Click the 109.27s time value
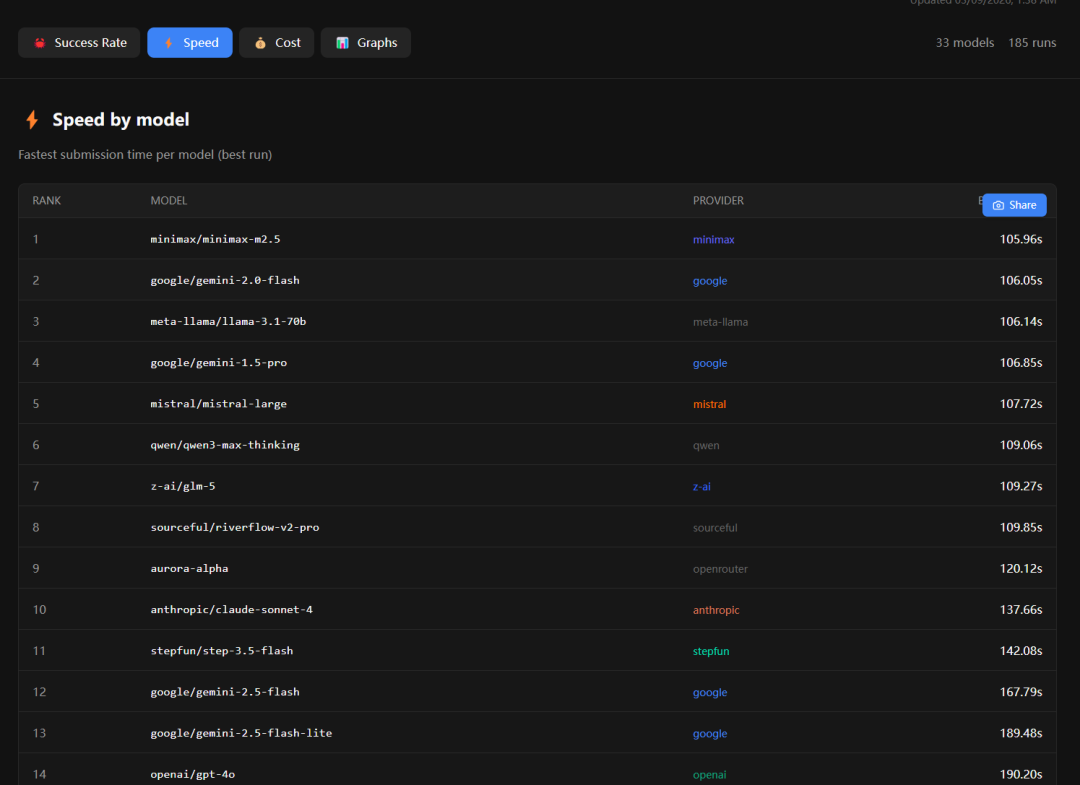Screen dimensions: 1080x785 coord(1021,486)
